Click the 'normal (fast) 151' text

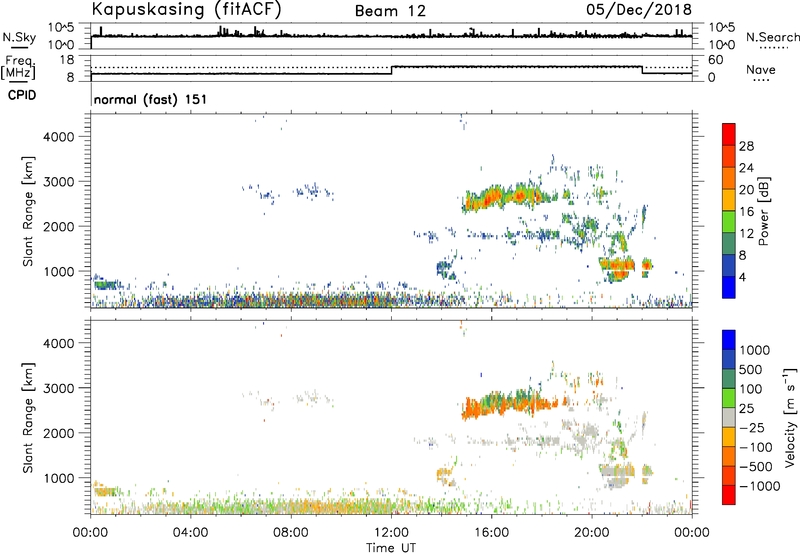point(151,99)
